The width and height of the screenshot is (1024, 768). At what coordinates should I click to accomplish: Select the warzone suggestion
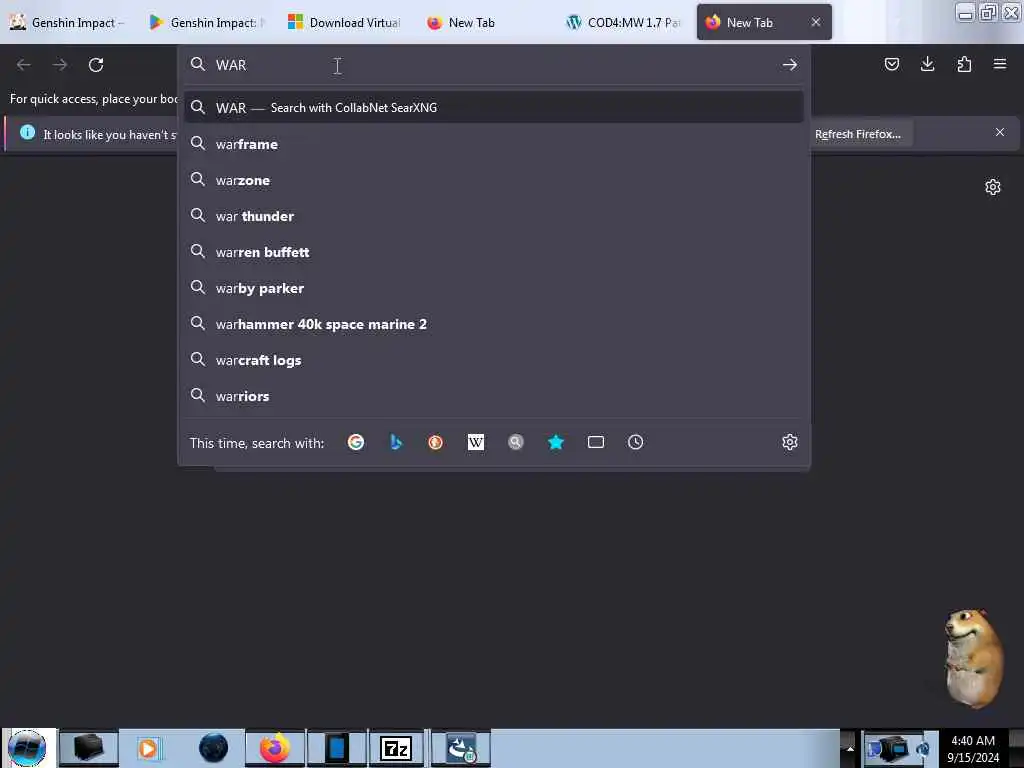(x=493, y=180)
